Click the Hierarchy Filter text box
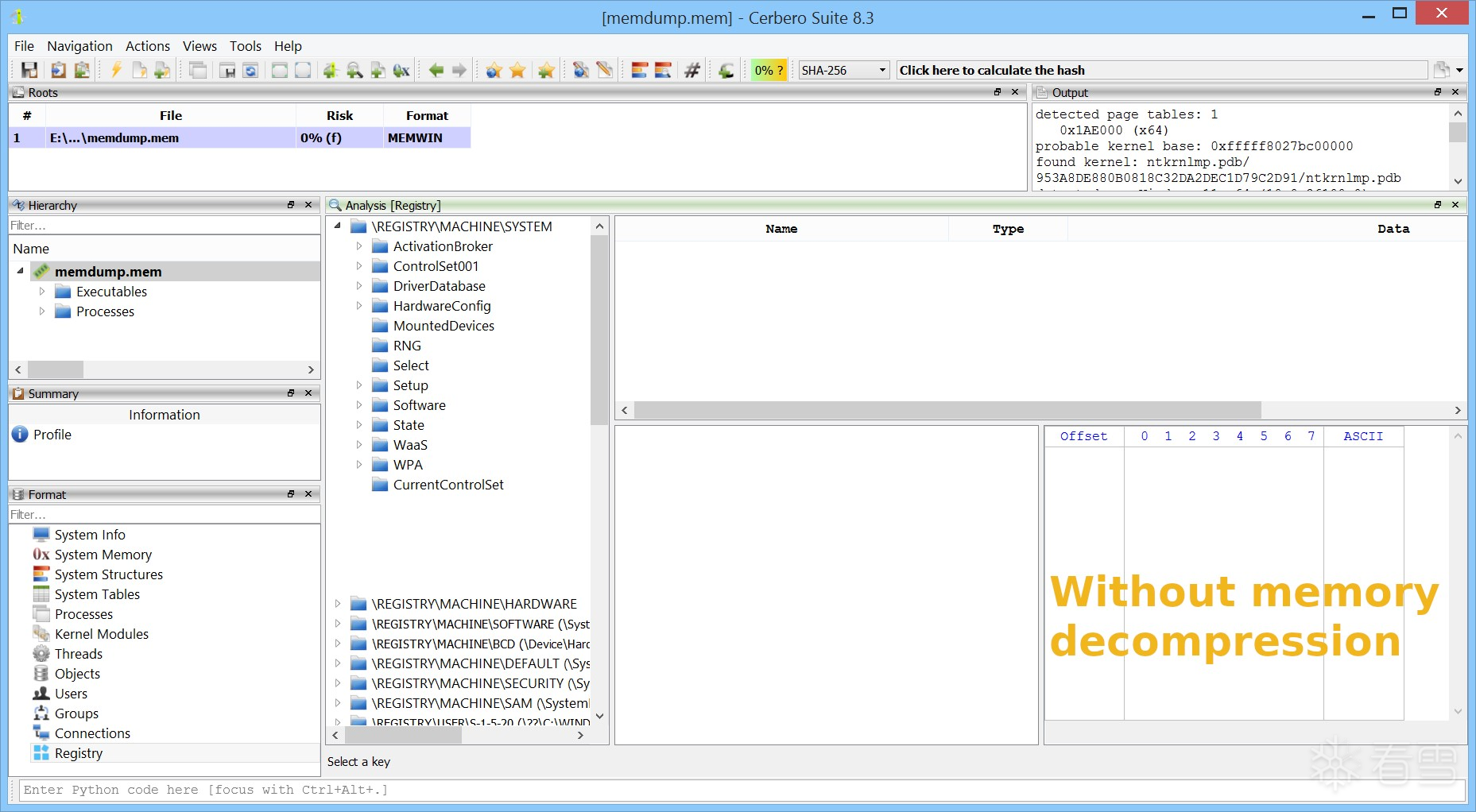The image size is (1476, 812). point(165,226)
